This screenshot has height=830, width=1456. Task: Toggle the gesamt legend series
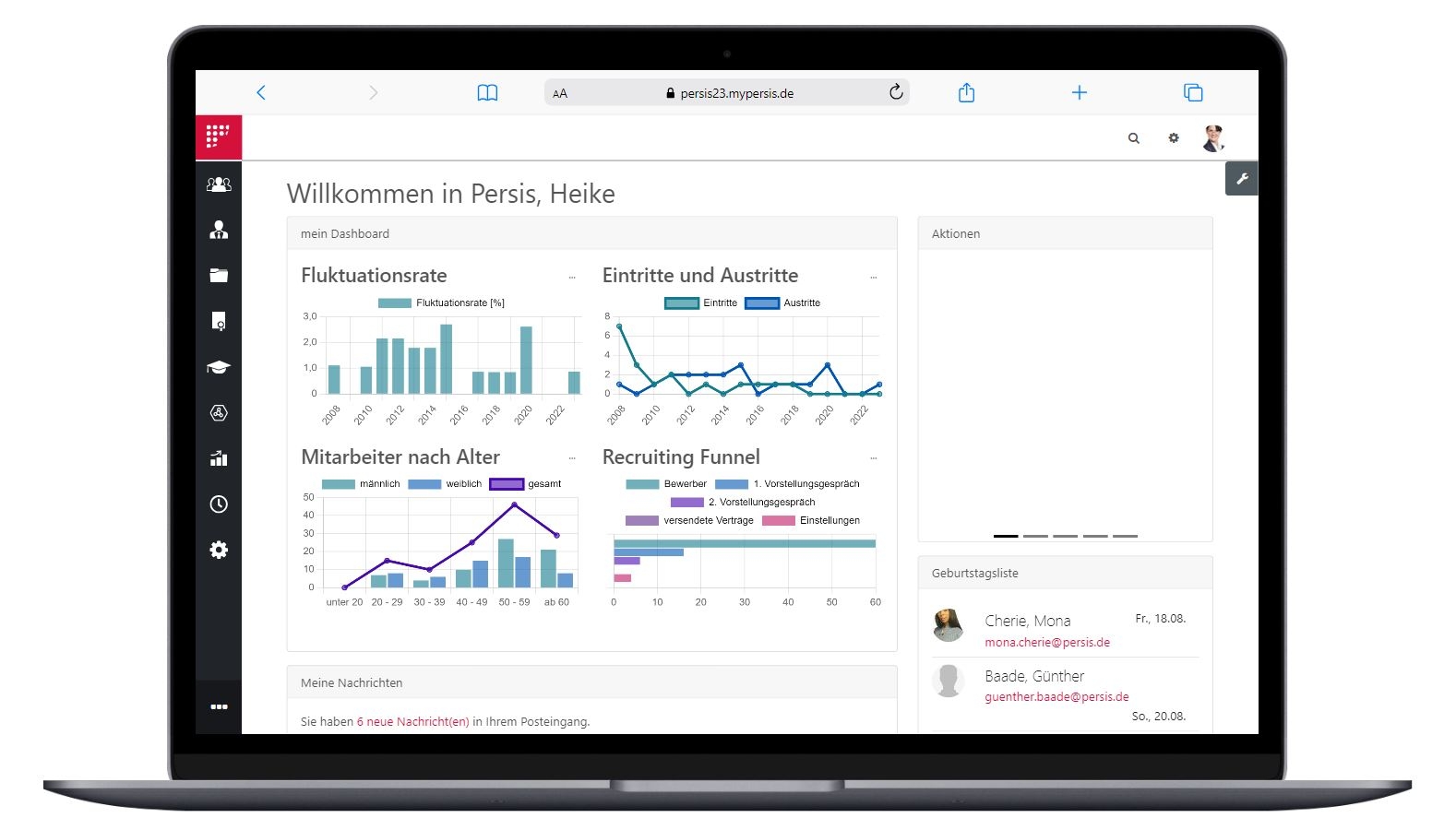click(525, 483)
